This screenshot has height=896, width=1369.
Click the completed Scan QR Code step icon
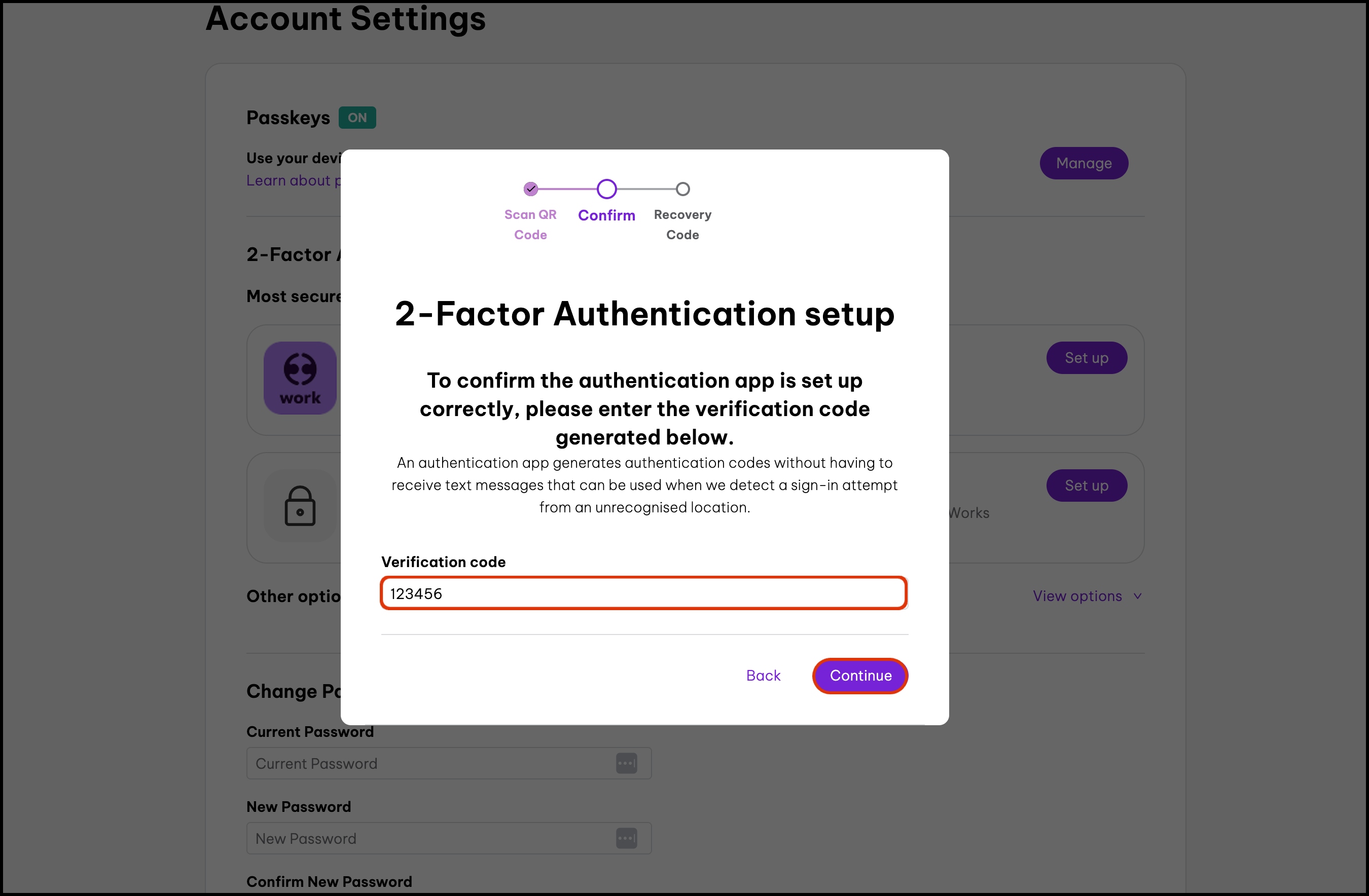(530, 189)
